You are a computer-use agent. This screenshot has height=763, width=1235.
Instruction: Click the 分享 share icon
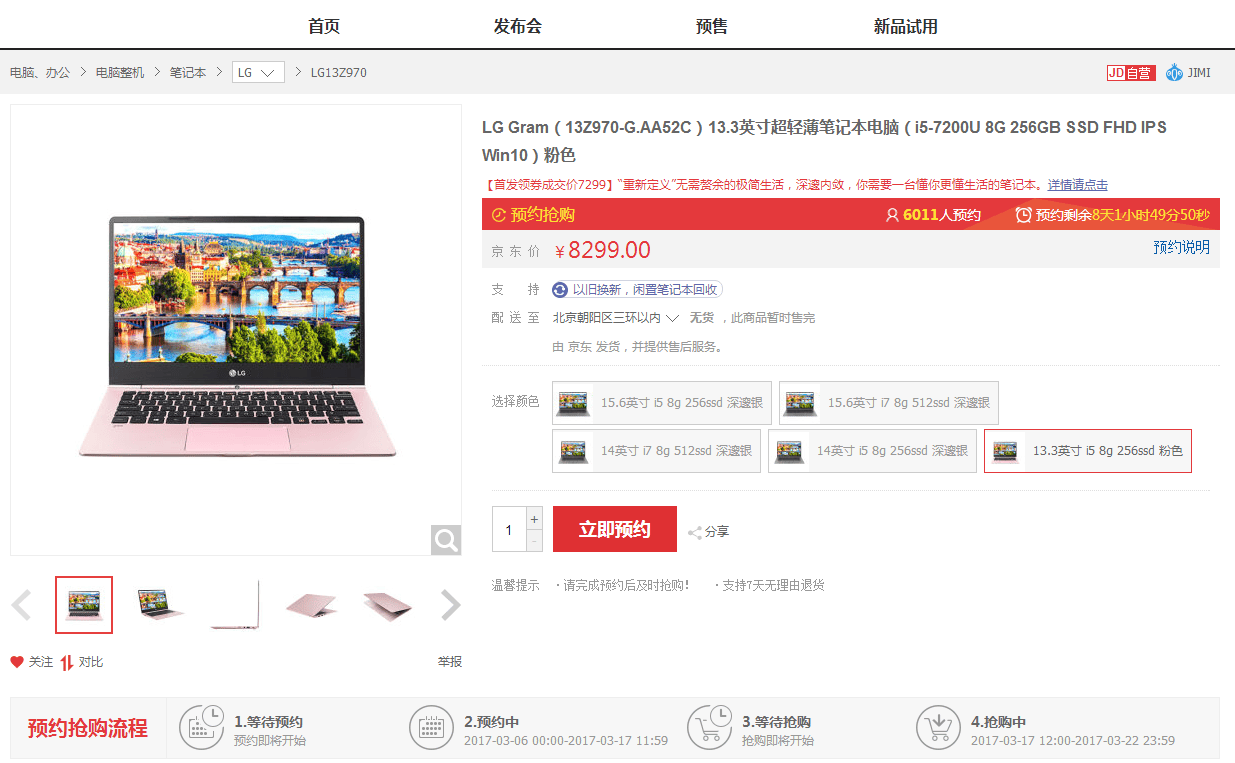pyautogui.click(x=695, y=532)
